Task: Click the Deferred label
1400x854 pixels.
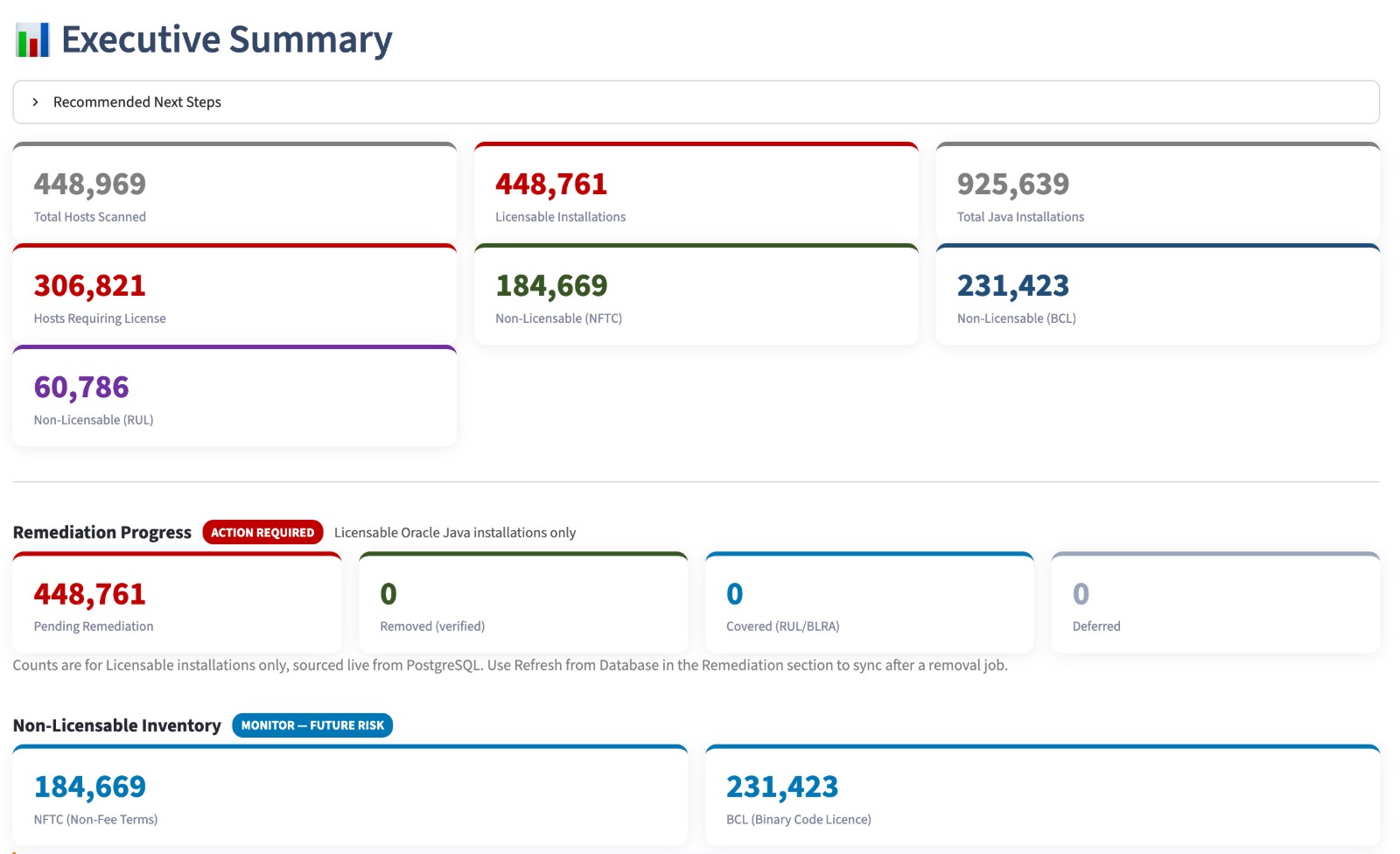Action: [1096, 626]
